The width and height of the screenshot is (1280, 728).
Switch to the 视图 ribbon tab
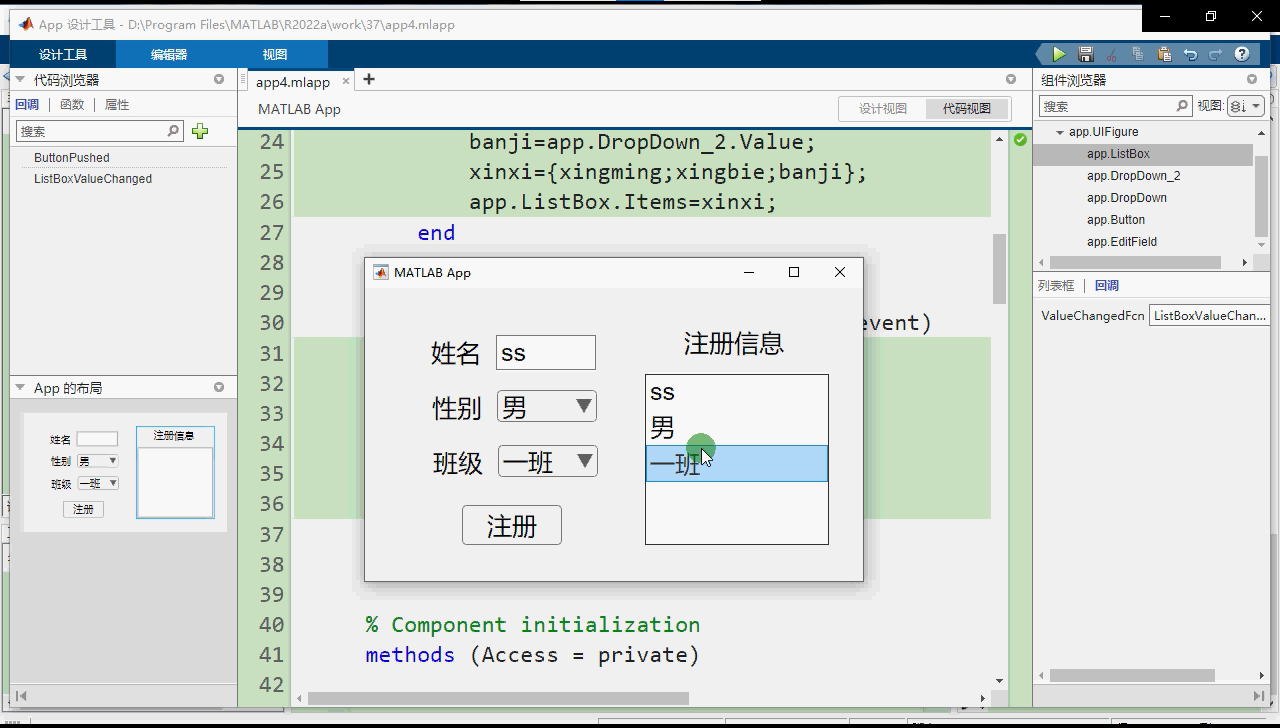click(x=275, y=54)
